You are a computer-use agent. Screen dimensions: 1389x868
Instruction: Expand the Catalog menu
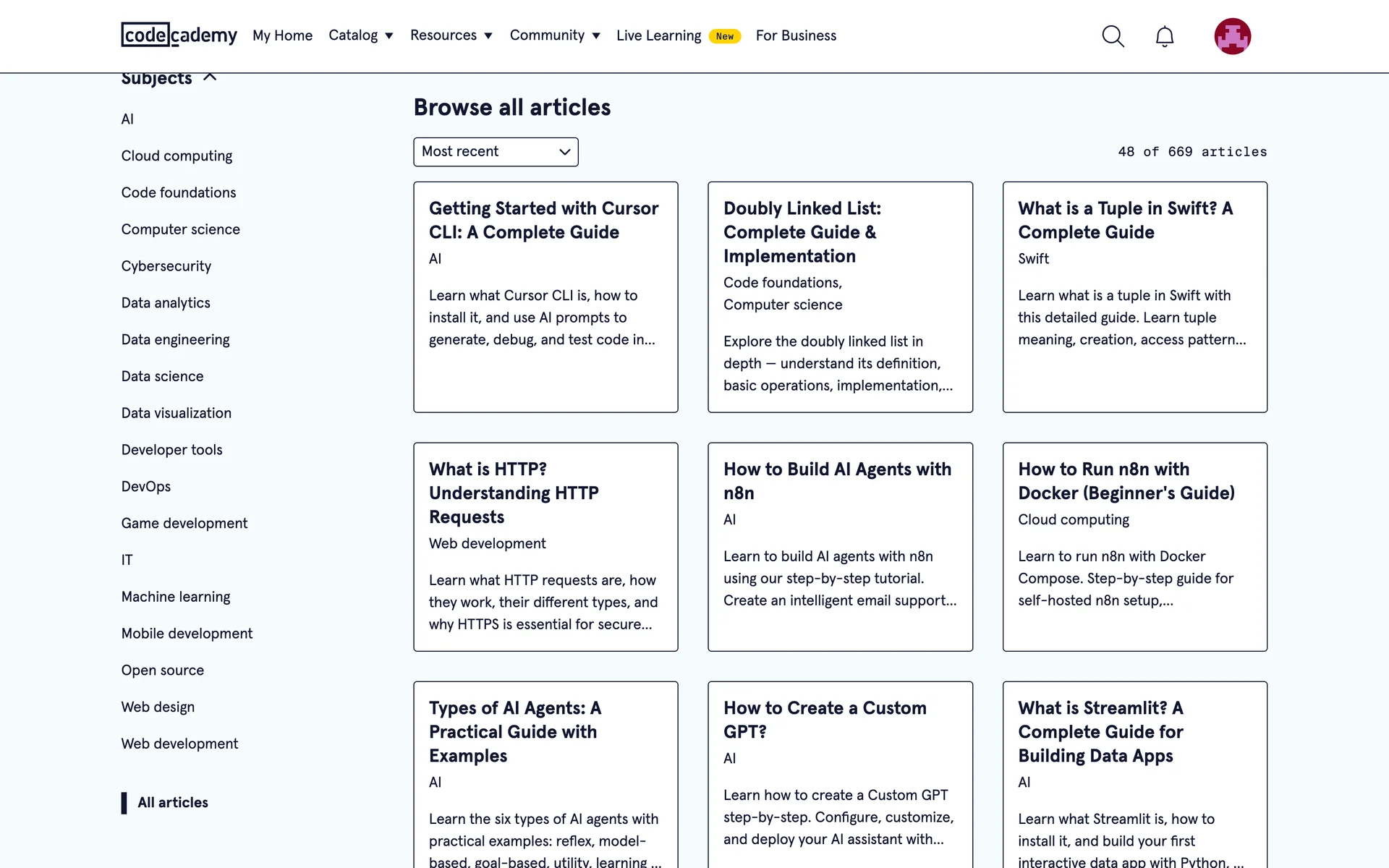point(360,35)
